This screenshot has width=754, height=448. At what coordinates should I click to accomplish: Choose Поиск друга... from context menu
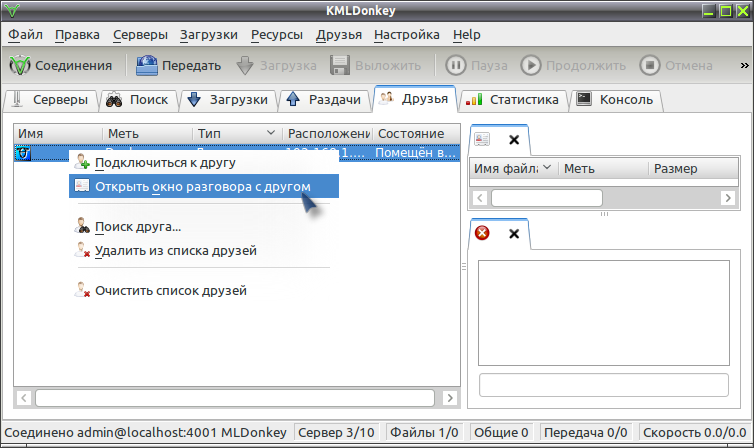[204, 226]
